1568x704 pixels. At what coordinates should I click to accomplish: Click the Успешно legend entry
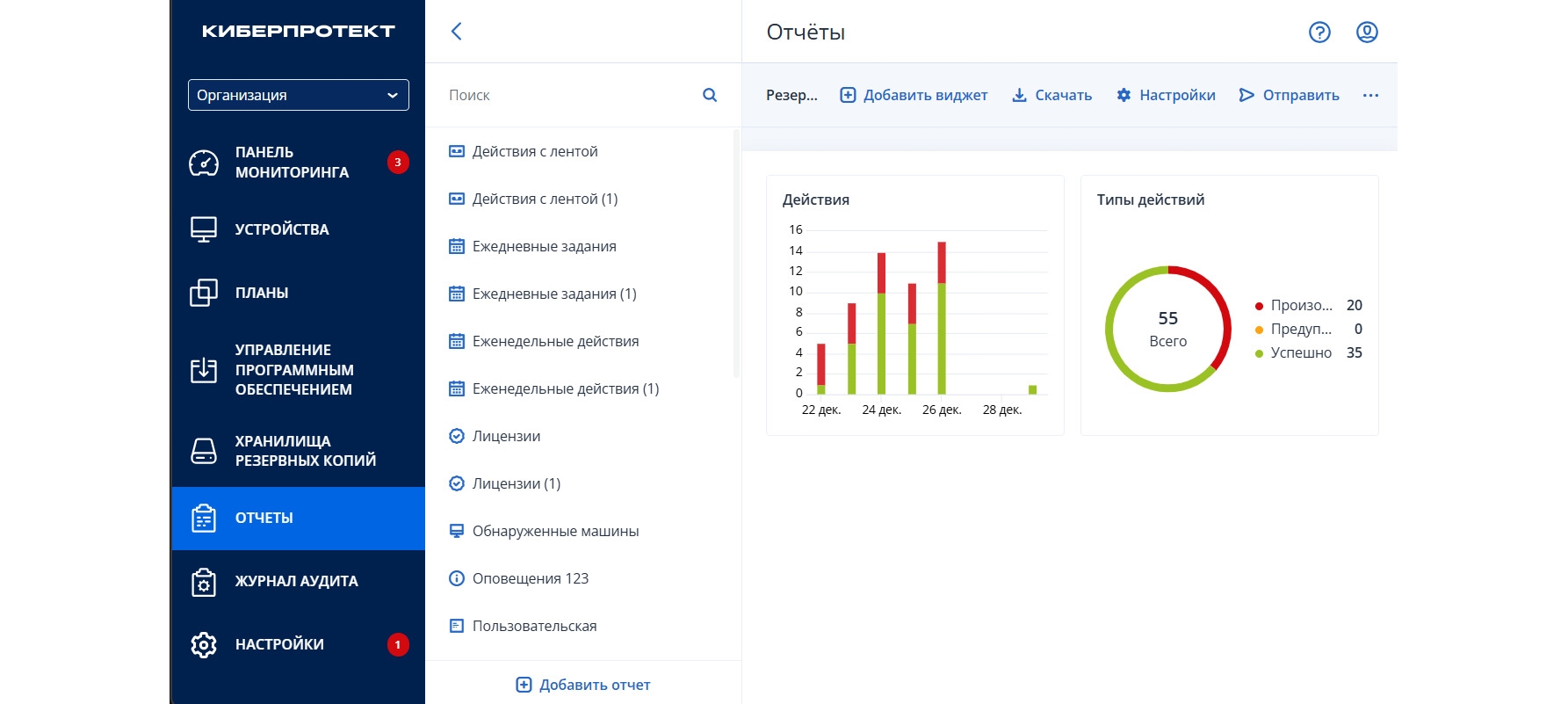1308,352
